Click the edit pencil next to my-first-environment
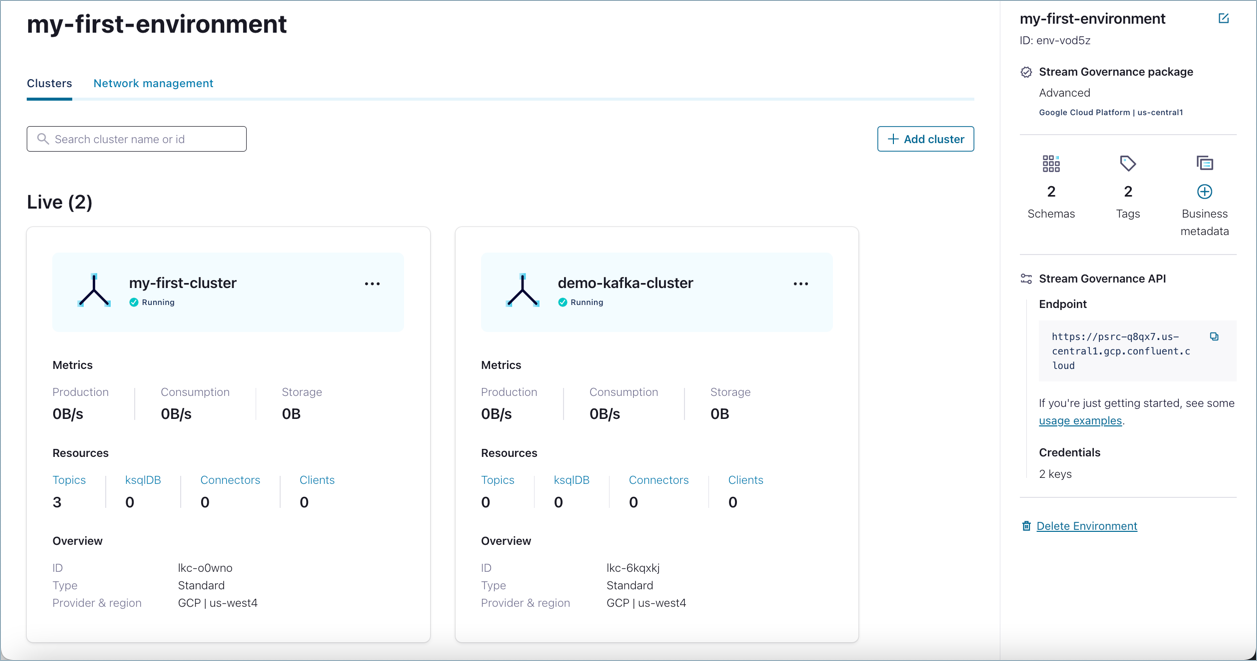 [x=1224, y=18]
